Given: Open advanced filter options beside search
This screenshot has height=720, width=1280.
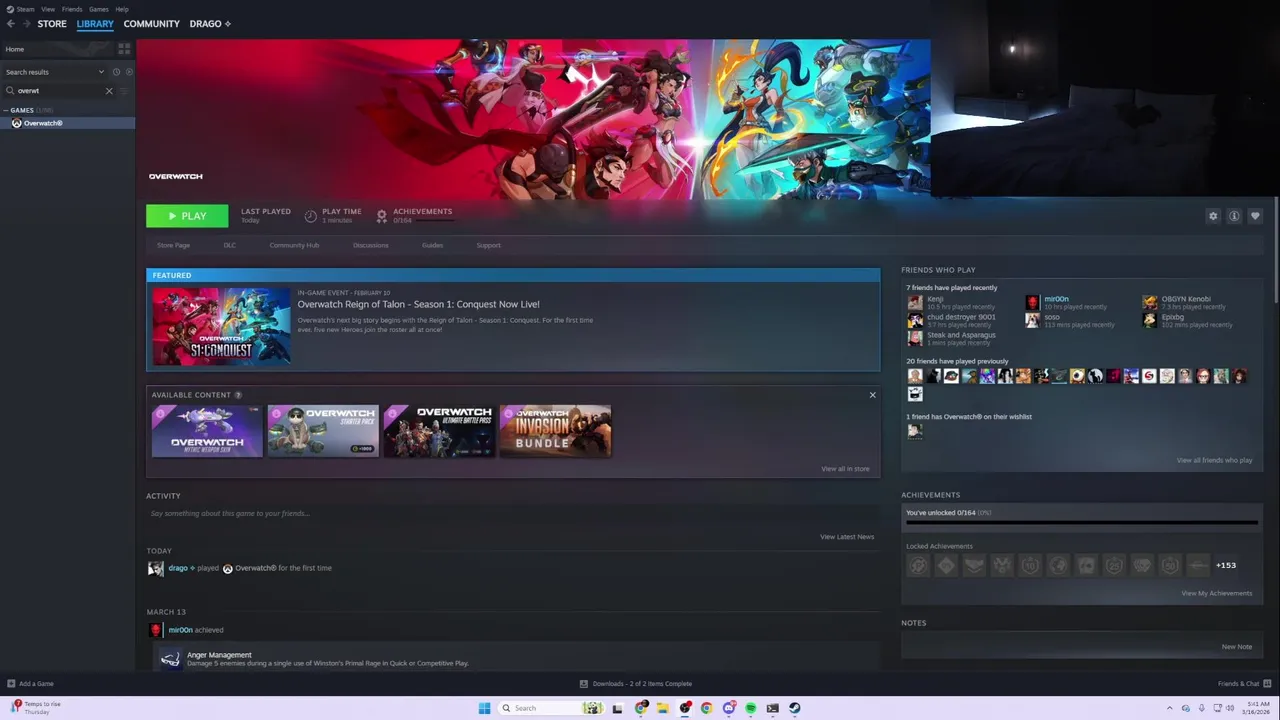Looking at the screenshot, I should 124,91.
